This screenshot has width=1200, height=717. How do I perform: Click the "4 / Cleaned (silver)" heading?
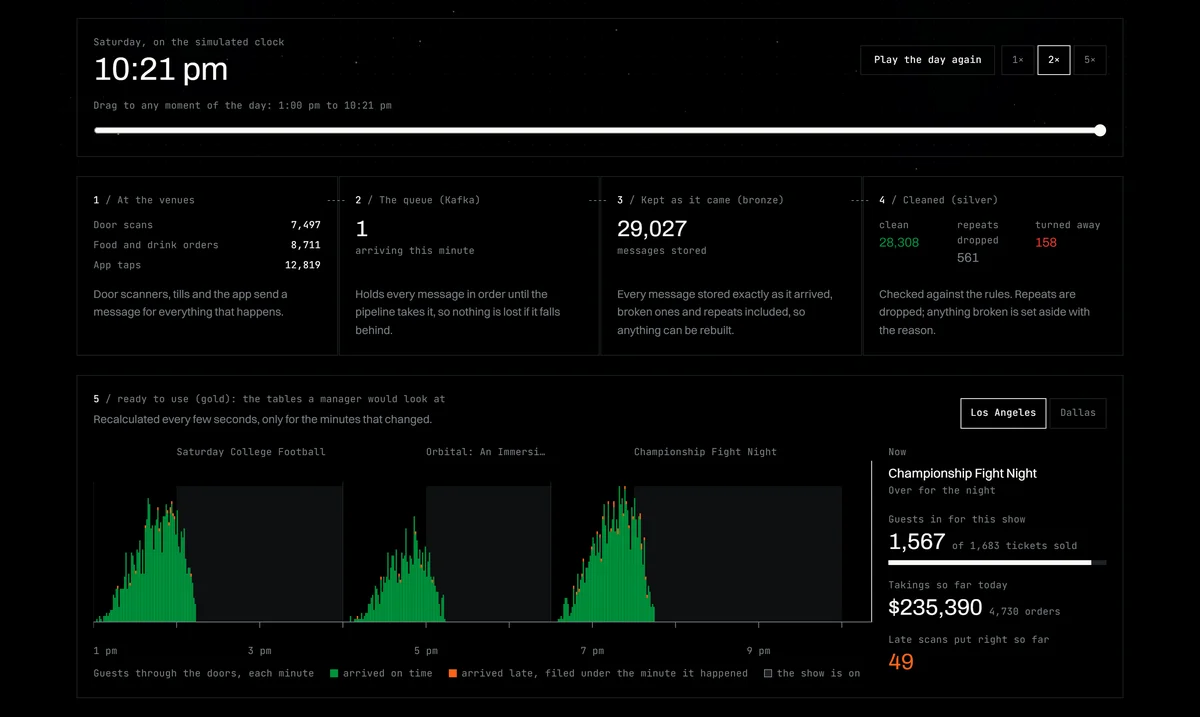click(938, 200)
